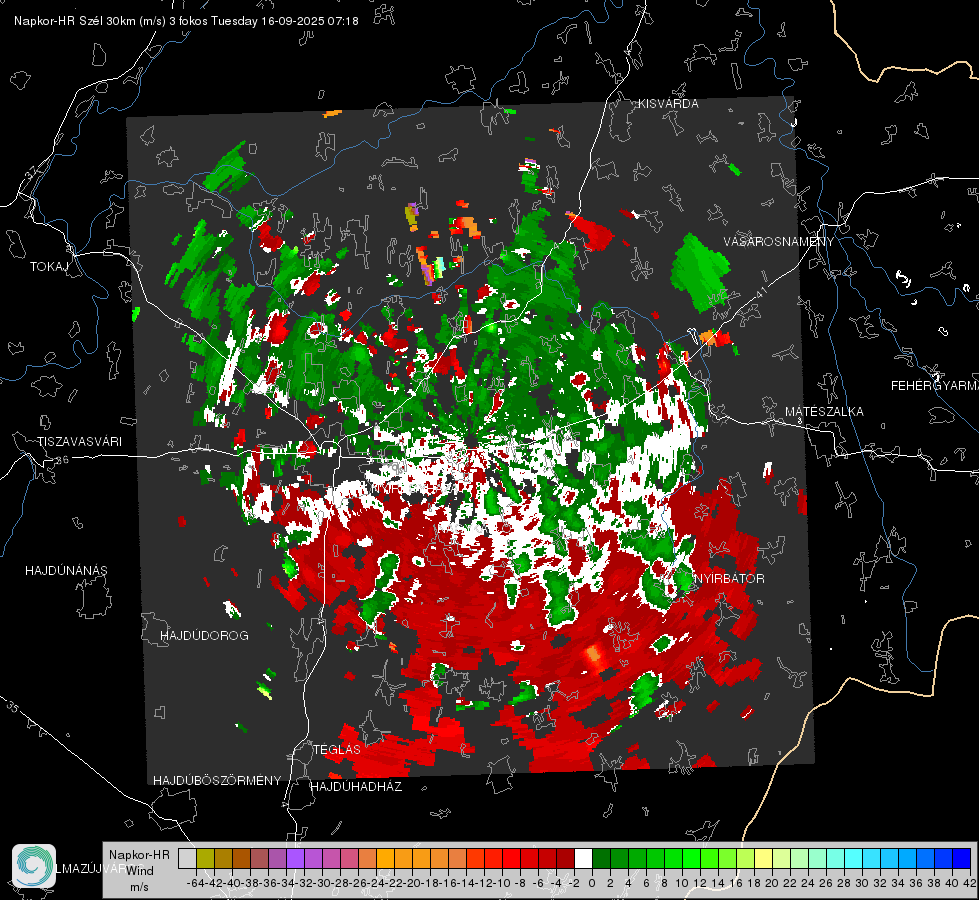Click the HAJDÚHADHÁZ town label
The image size is (979, 900).
356,787
